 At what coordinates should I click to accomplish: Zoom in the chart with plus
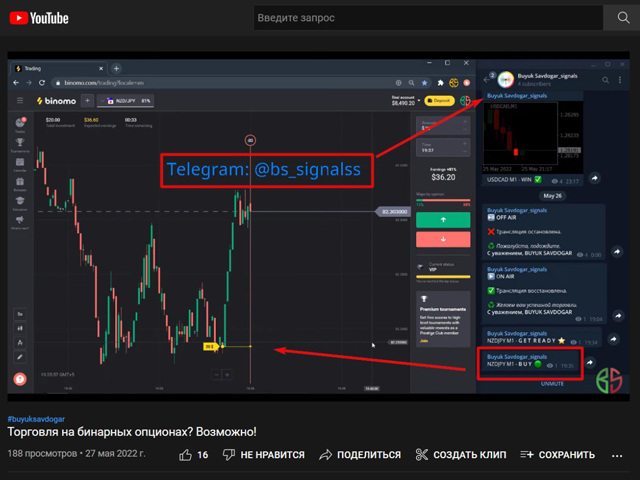click(227, 375)
